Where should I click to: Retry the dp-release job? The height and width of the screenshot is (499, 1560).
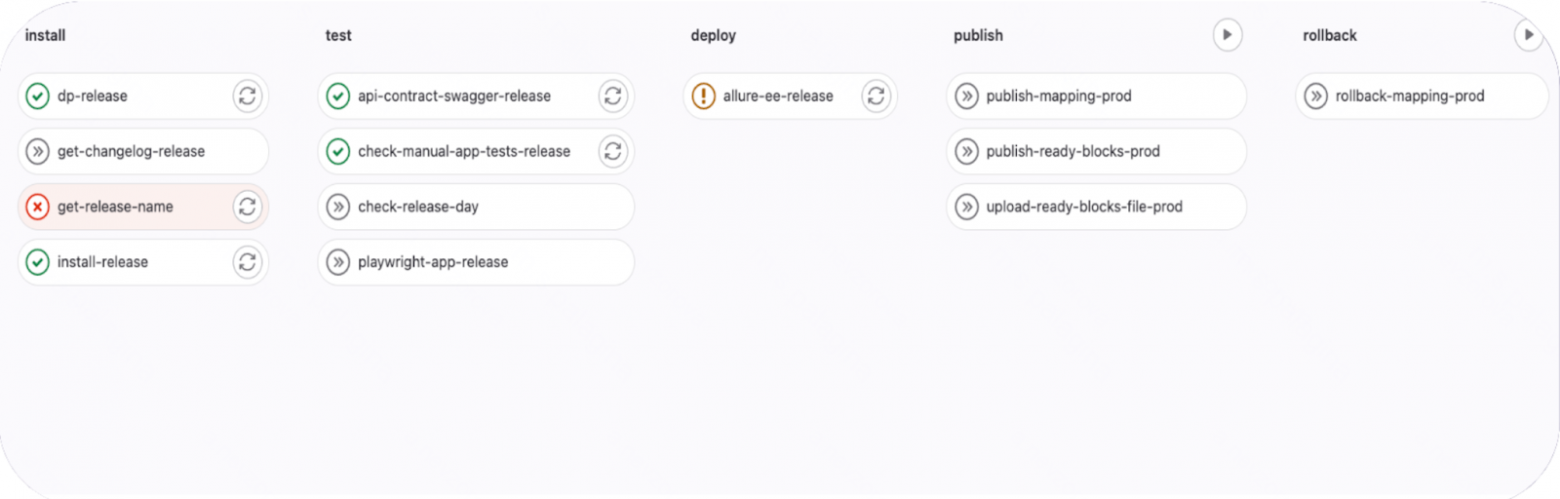(x=247, y=96)
